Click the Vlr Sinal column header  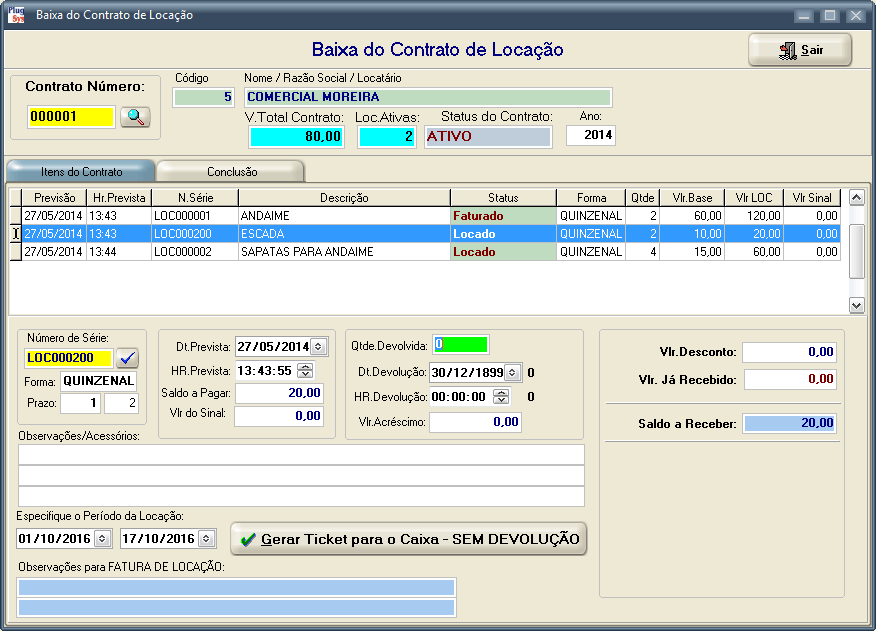pos(812,198)
